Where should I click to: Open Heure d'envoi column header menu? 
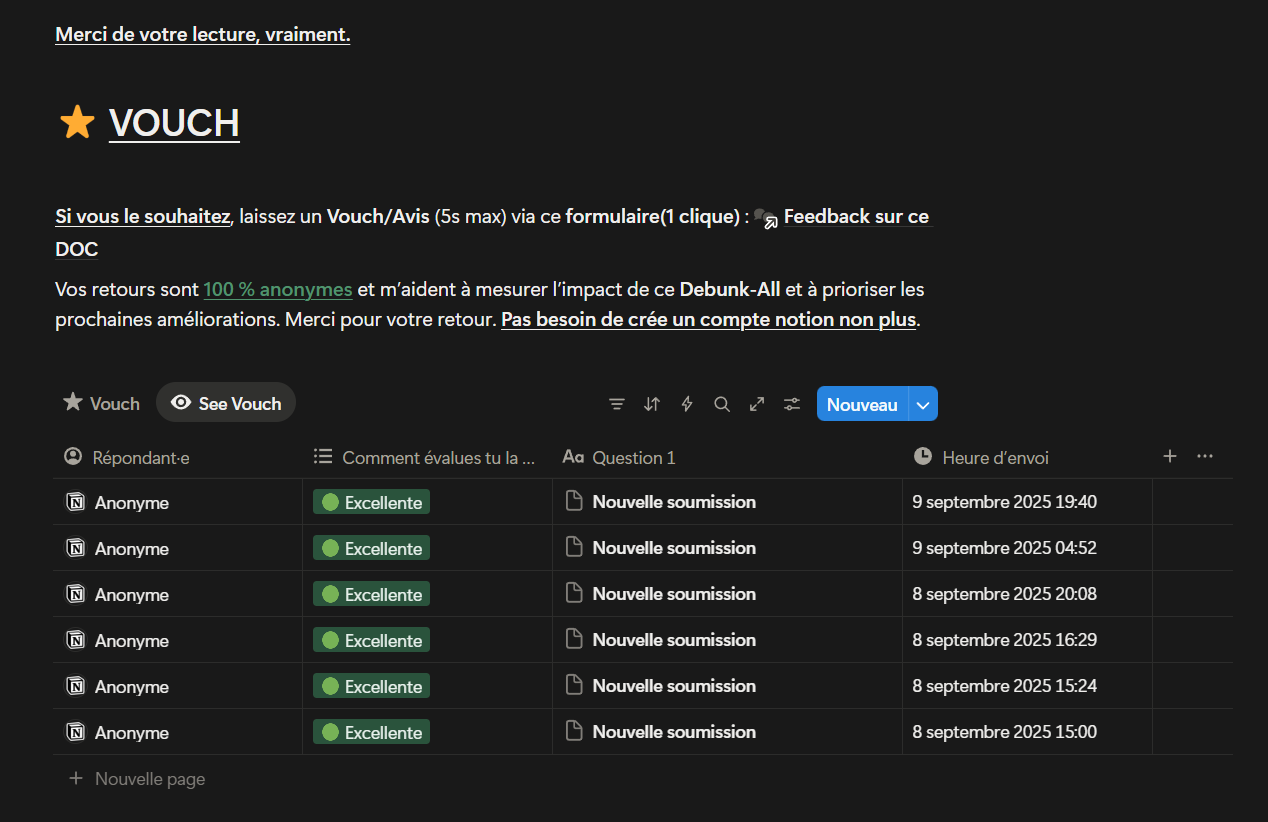(995, 457)
